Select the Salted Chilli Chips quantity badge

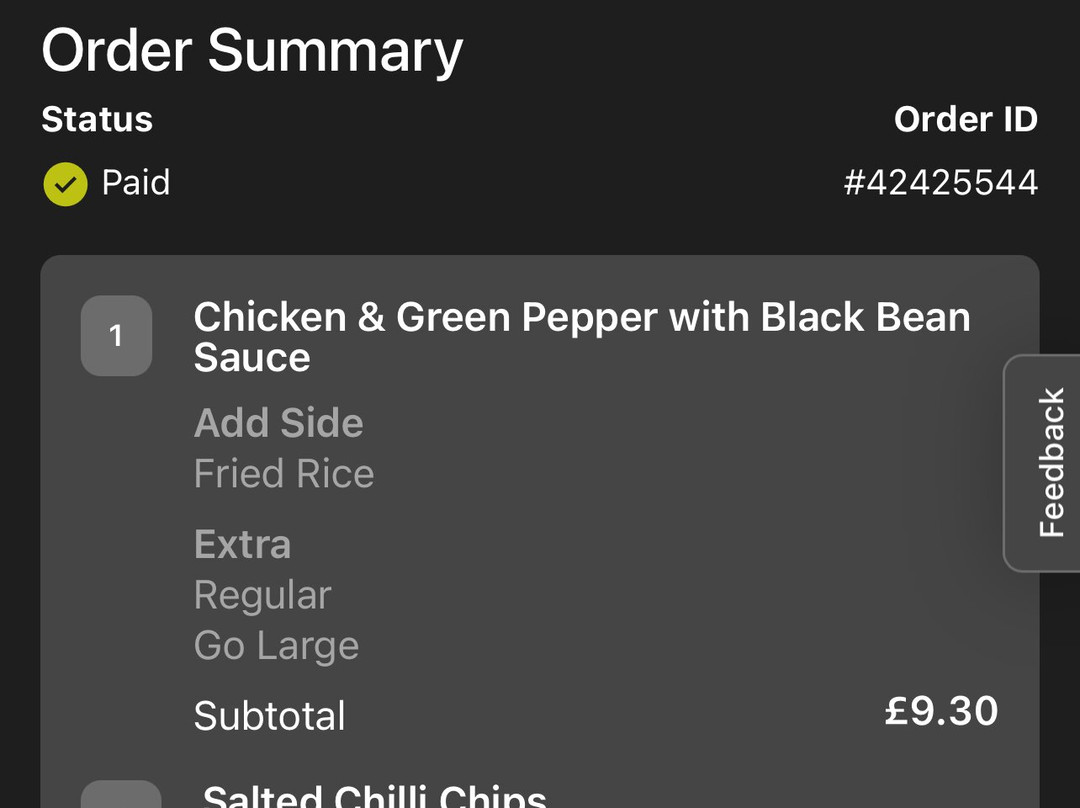(121, 794)
